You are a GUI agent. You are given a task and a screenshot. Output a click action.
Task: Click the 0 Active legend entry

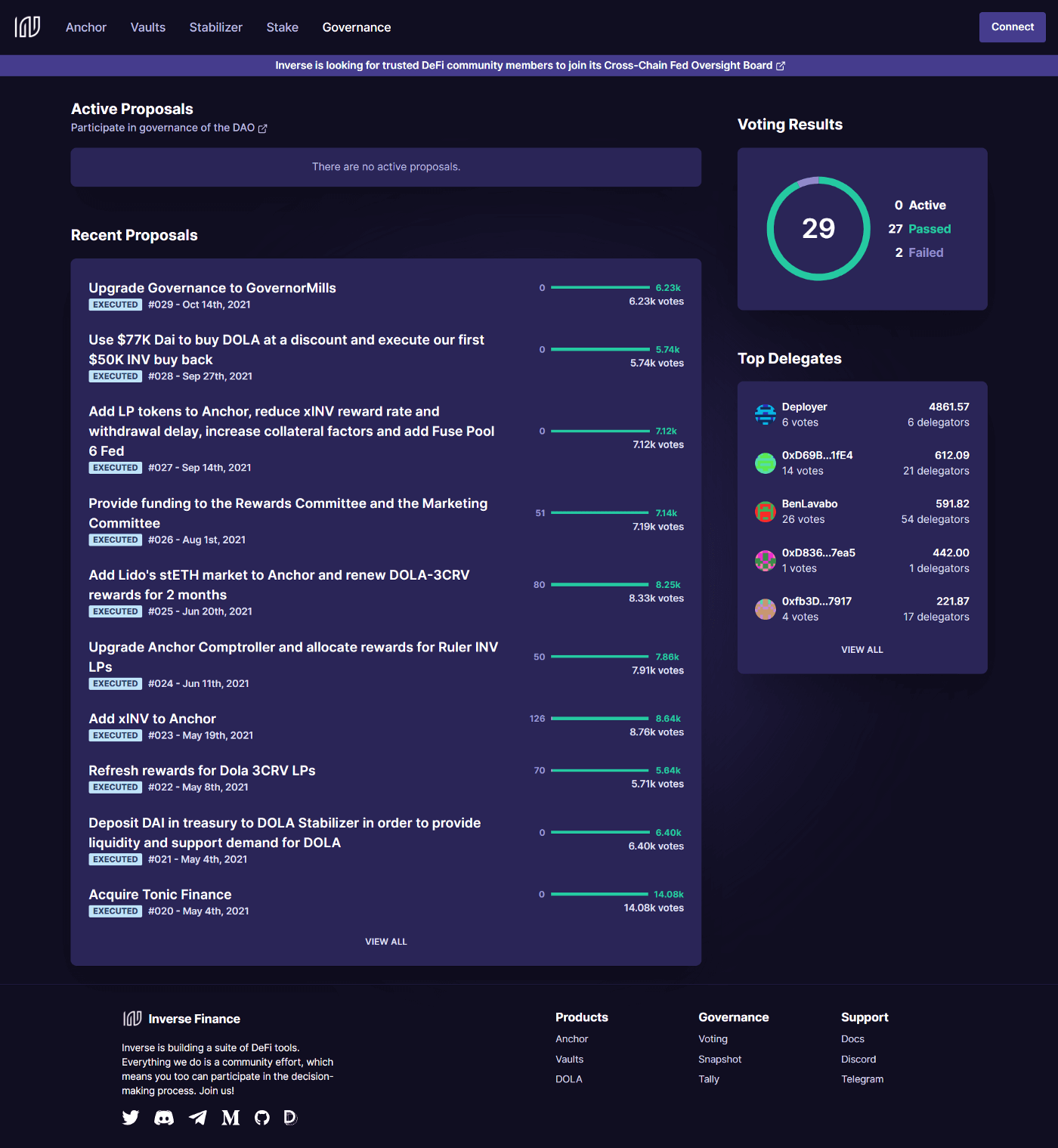pyautogui.click(x=920, y=206)
